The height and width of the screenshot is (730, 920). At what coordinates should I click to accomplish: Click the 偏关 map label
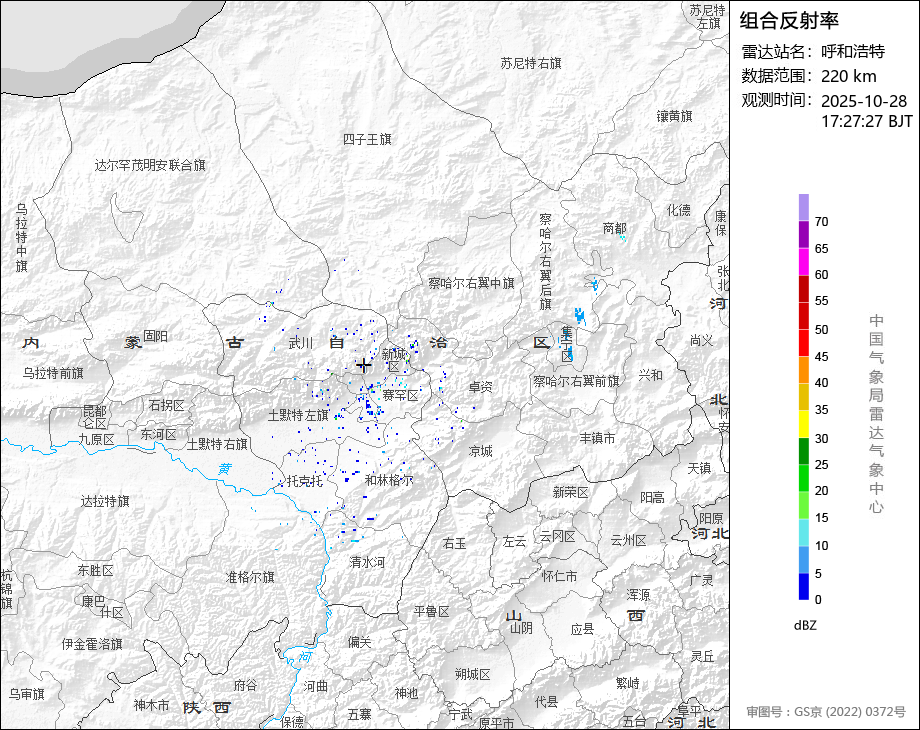tap(360, 642)
